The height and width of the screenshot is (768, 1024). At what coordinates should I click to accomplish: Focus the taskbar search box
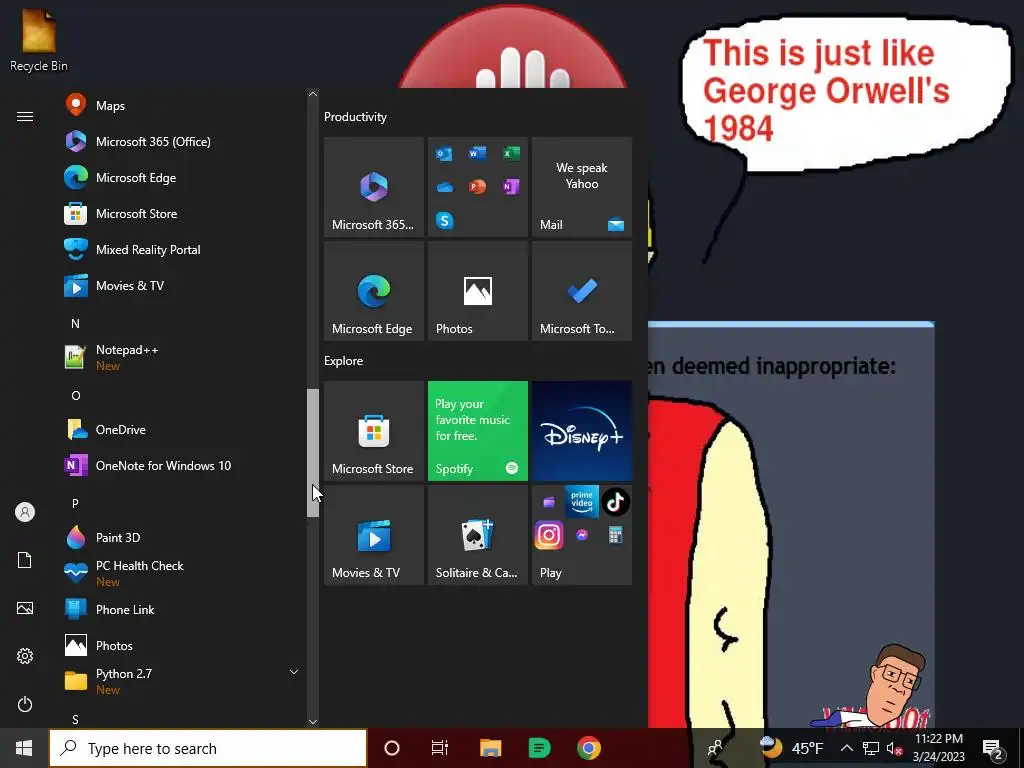[x=208, y=748]
